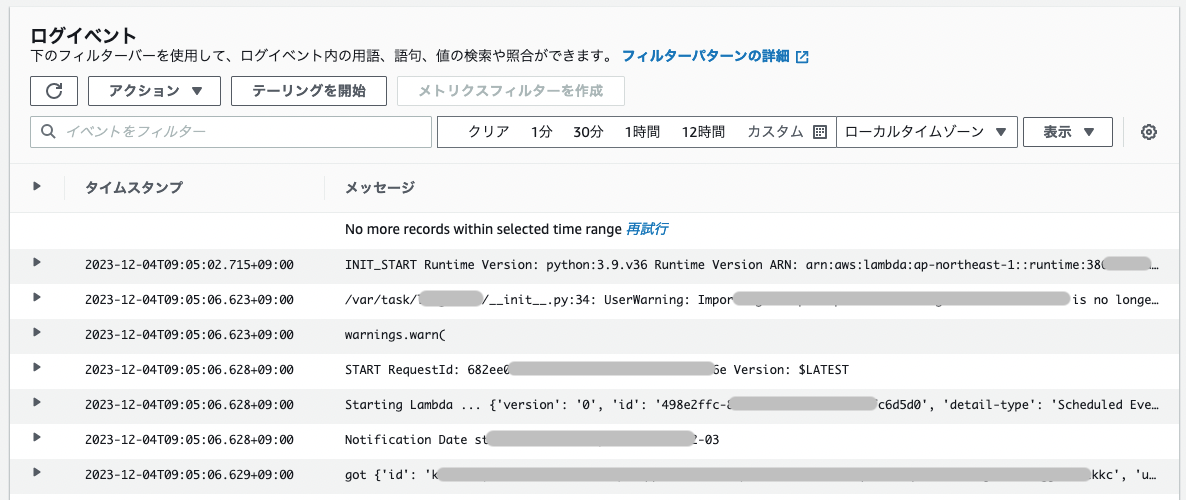Open the アクション dropdown menu
1186x500 pixels.
(155, 91)
